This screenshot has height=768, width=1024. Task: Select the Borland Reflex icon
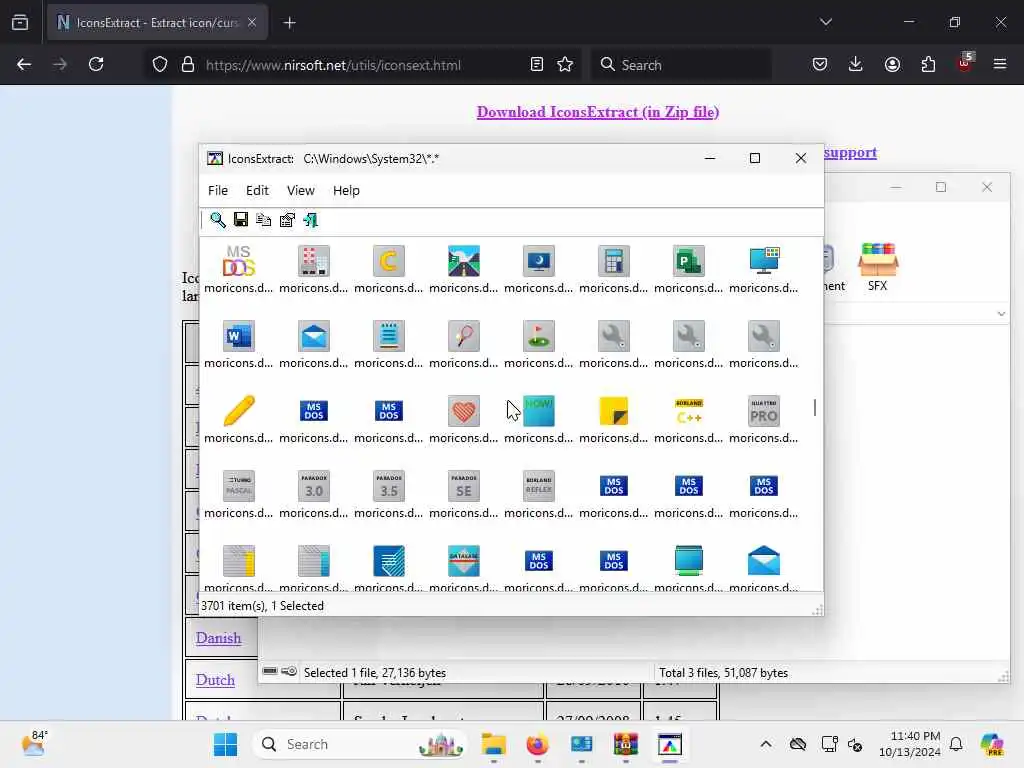pos(539,487)
